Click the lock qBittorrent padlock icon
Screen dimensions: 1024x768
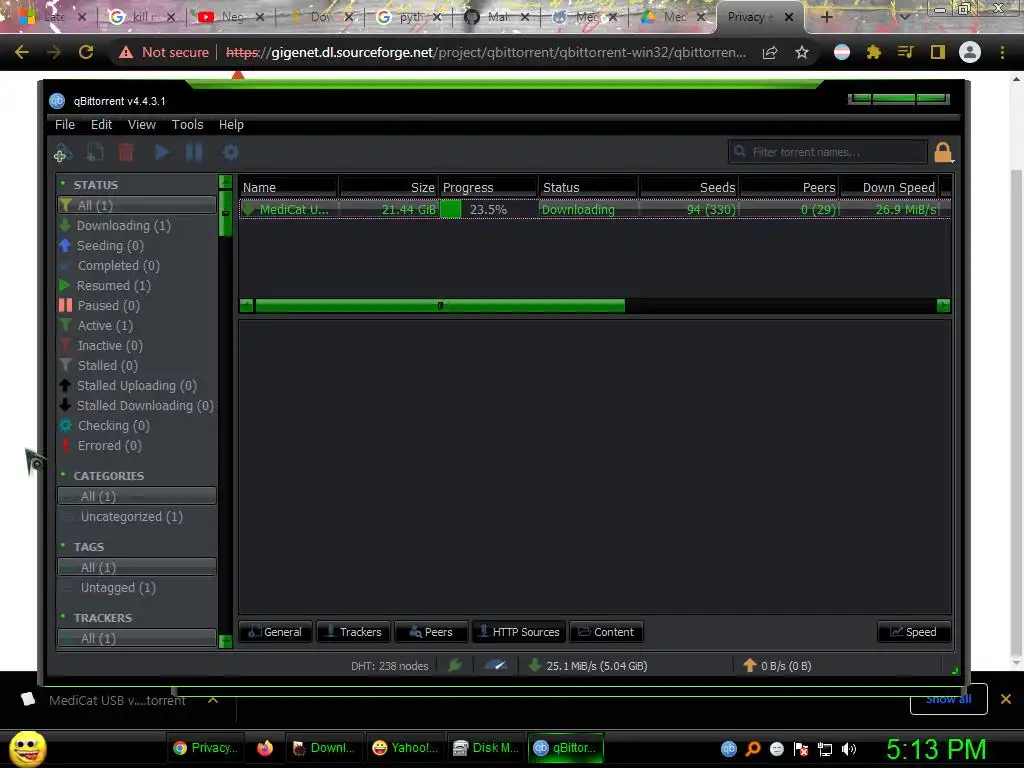tap(943, 152)
